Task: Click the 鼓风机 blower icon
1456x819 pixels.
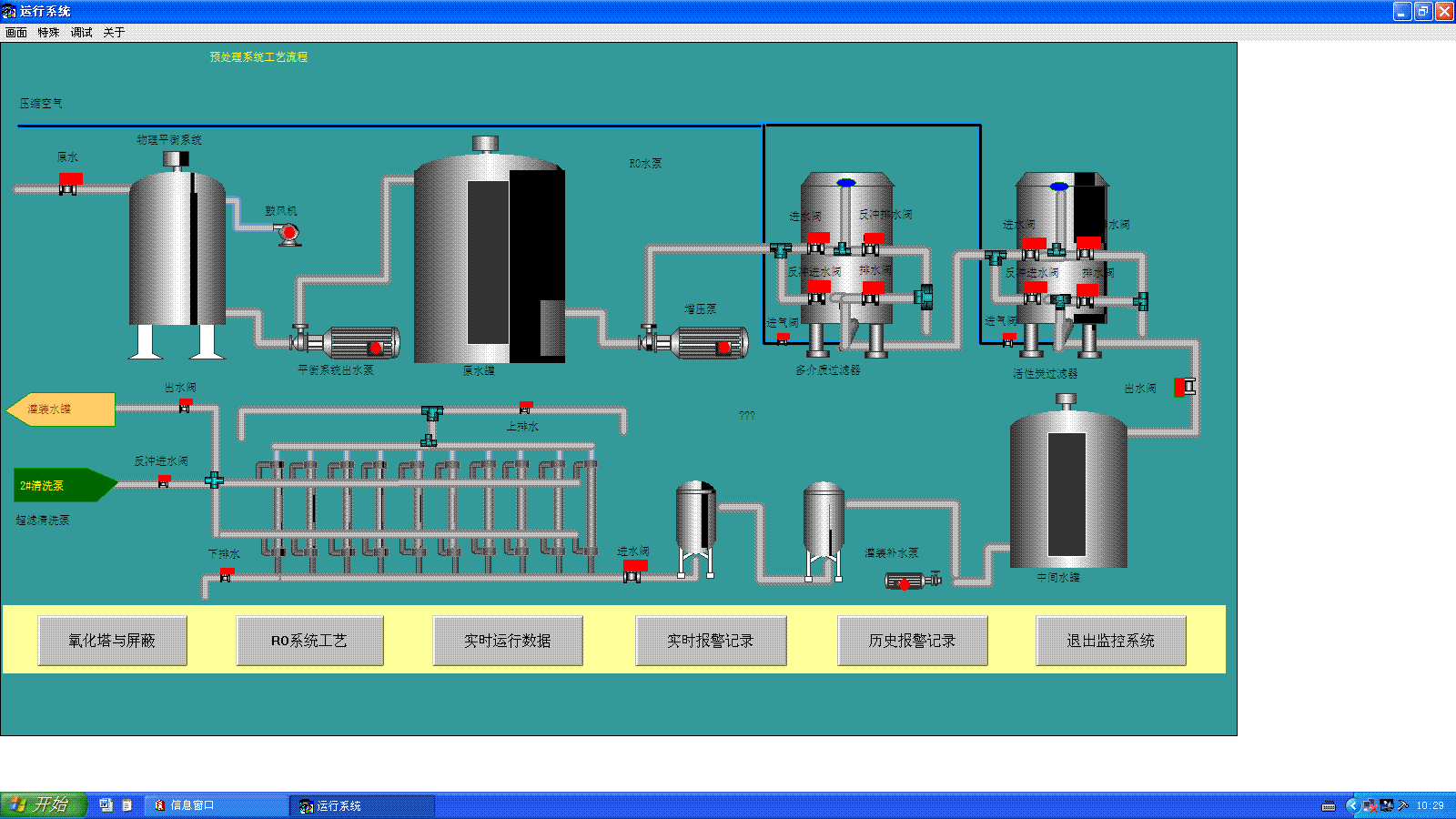Action: pos(288,234)
